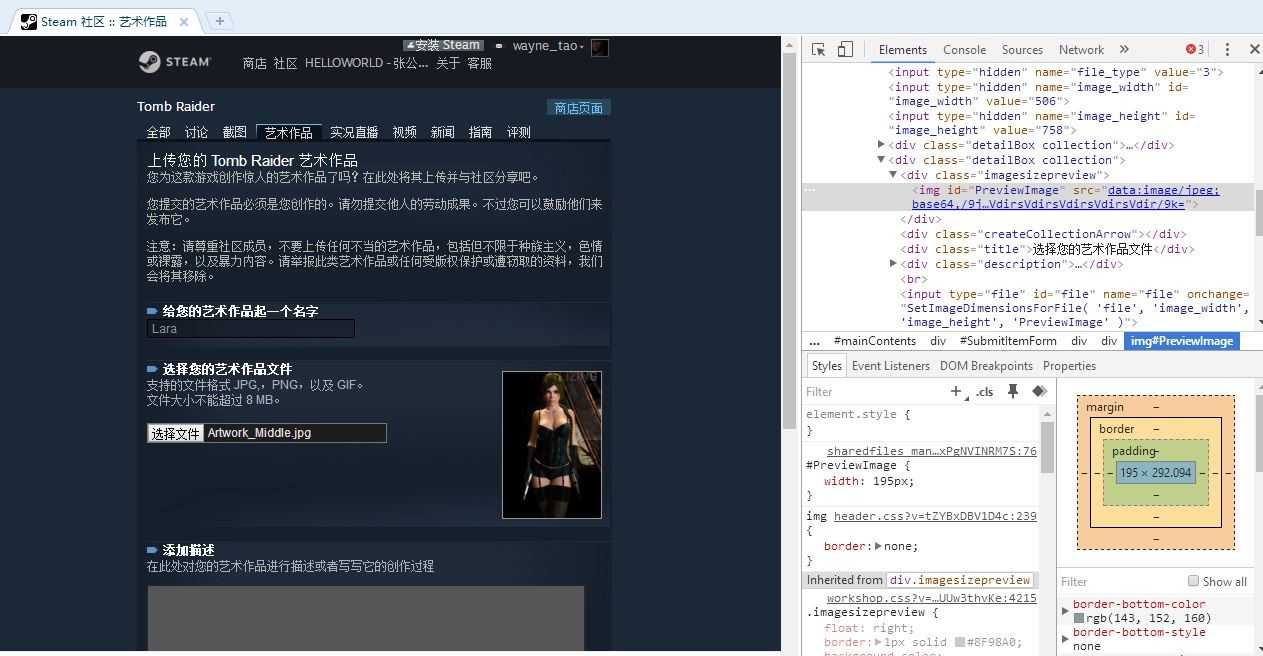Open the DevTools three-dot options menu
The image size is (1263, 656).
click(x=1227, y=49)
